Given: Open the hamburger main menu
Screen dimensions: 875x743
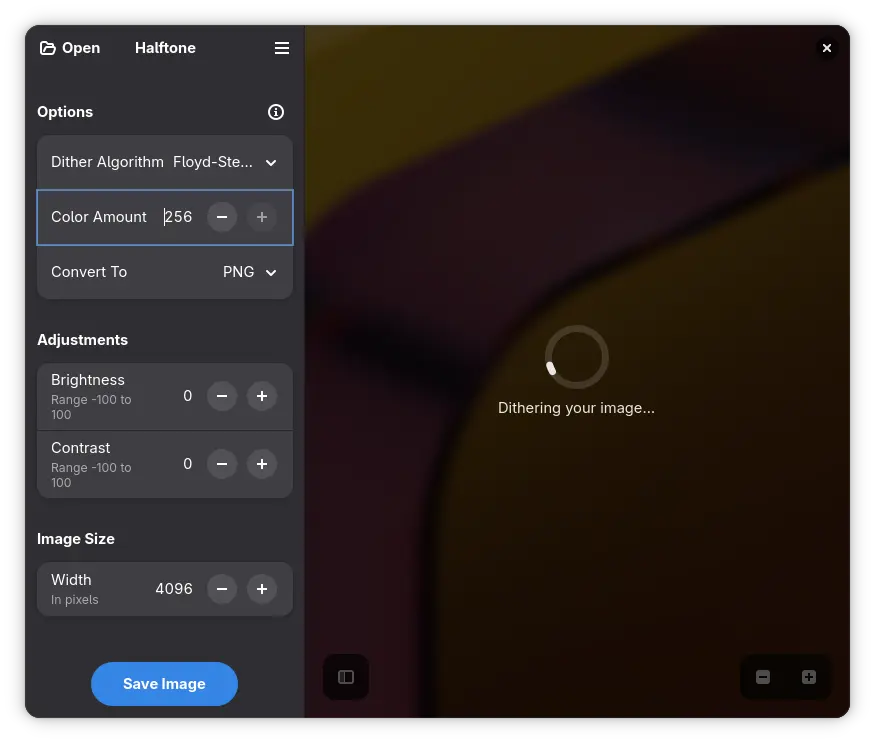Looking at the screenshot, I should [282, 48].
